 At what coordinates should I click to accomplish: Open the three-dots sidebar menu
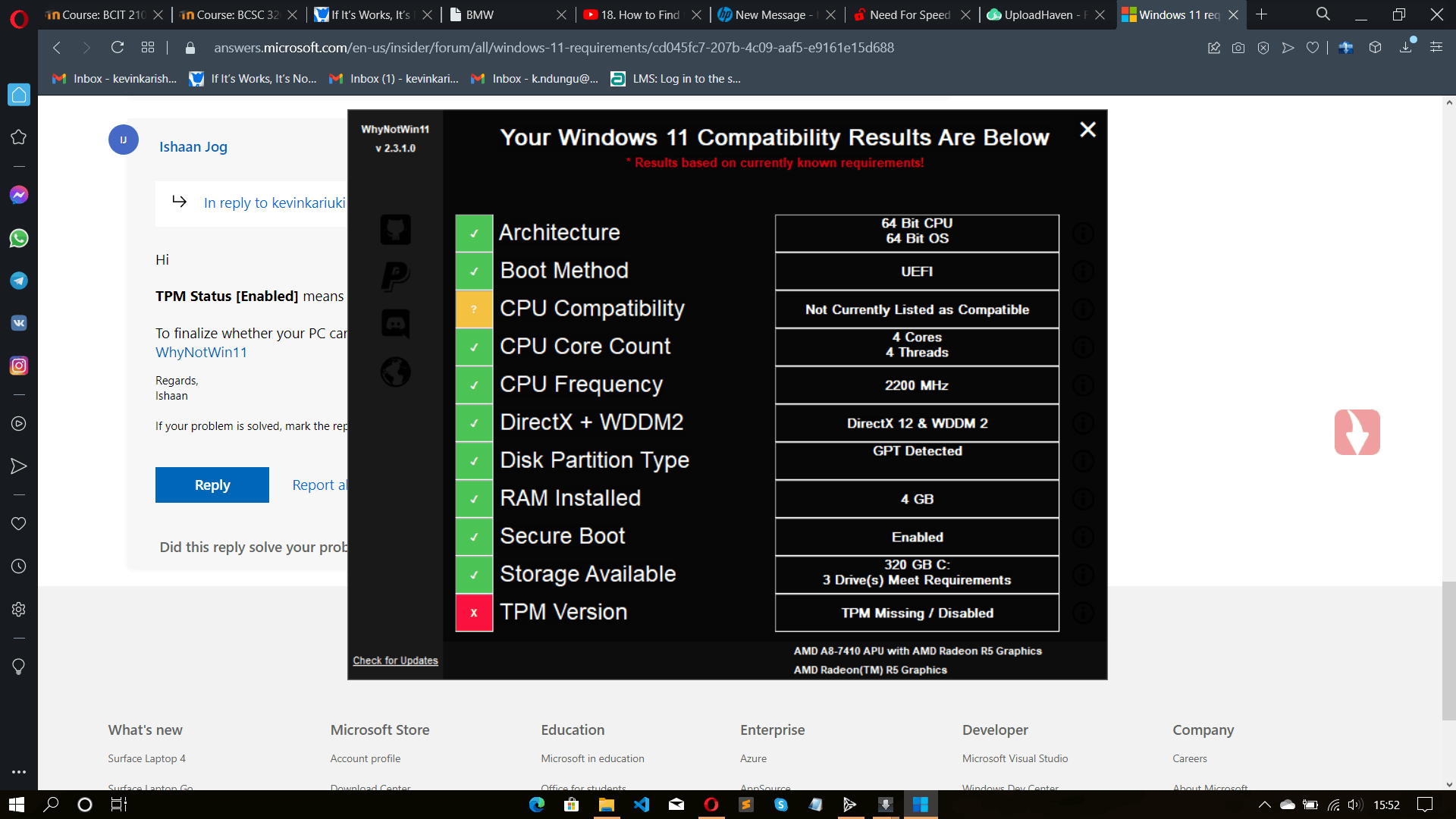[19, 772]
